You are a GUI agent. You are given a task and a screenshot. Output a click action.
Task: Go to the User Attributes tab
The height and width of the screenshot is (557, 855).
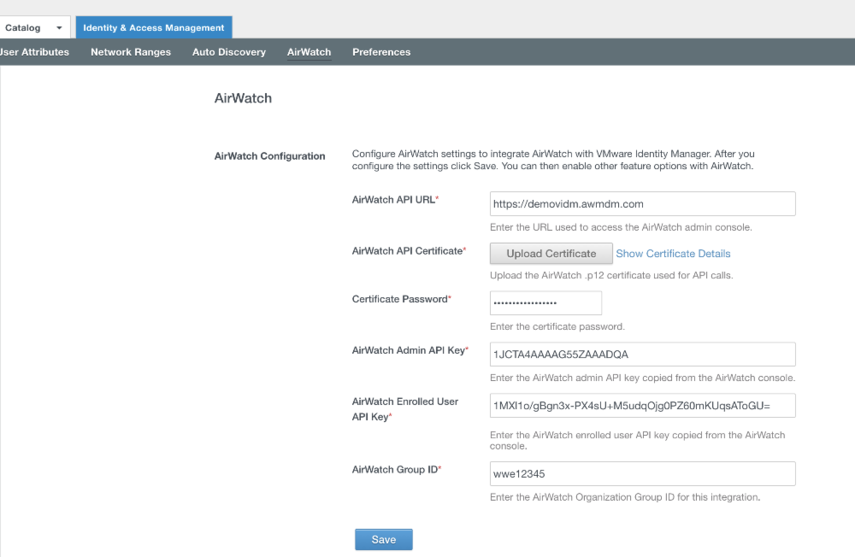[x=35, y=52]
